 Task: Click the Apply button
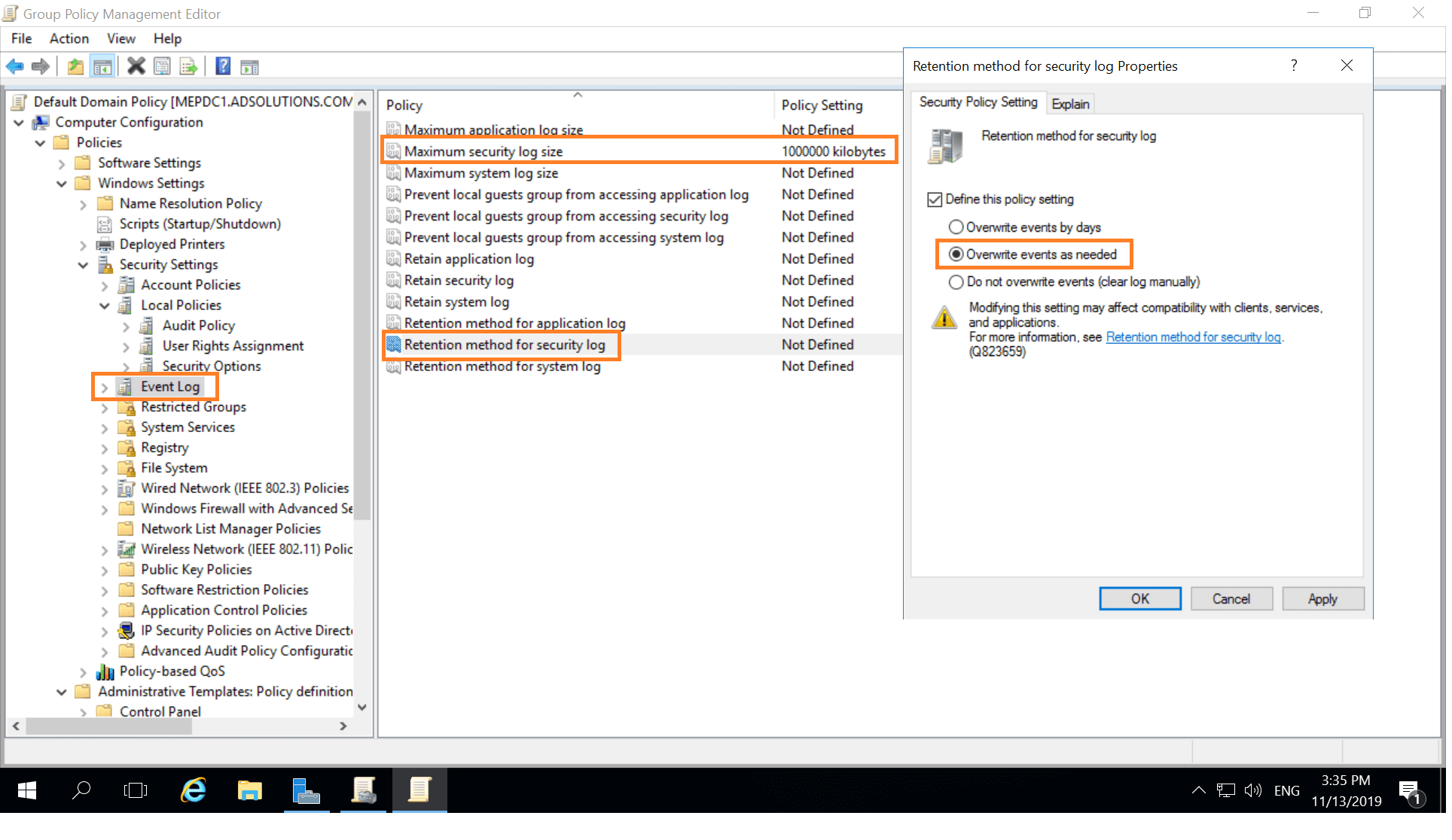pos(1321,599)
